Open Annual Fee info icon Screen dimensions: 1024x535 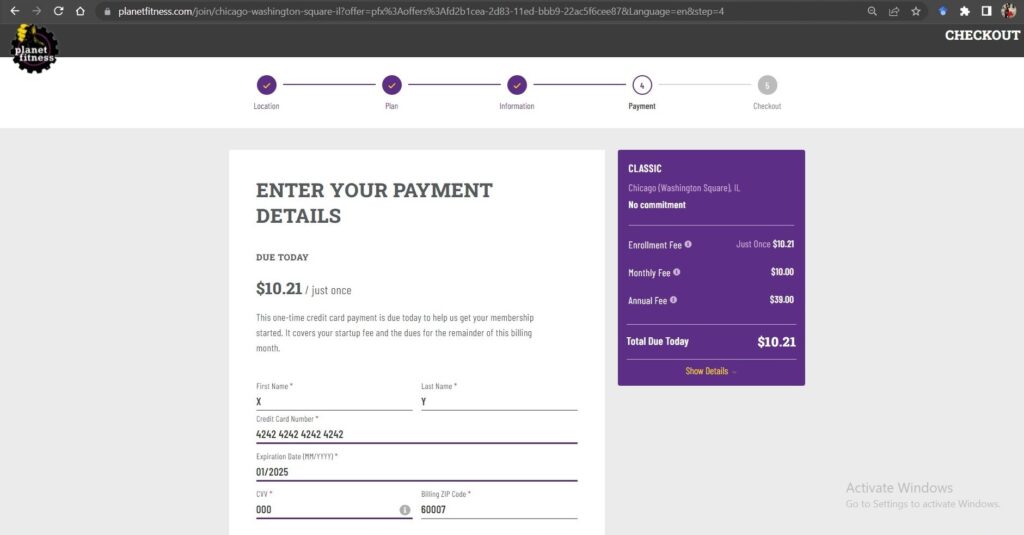click(673, 300)
